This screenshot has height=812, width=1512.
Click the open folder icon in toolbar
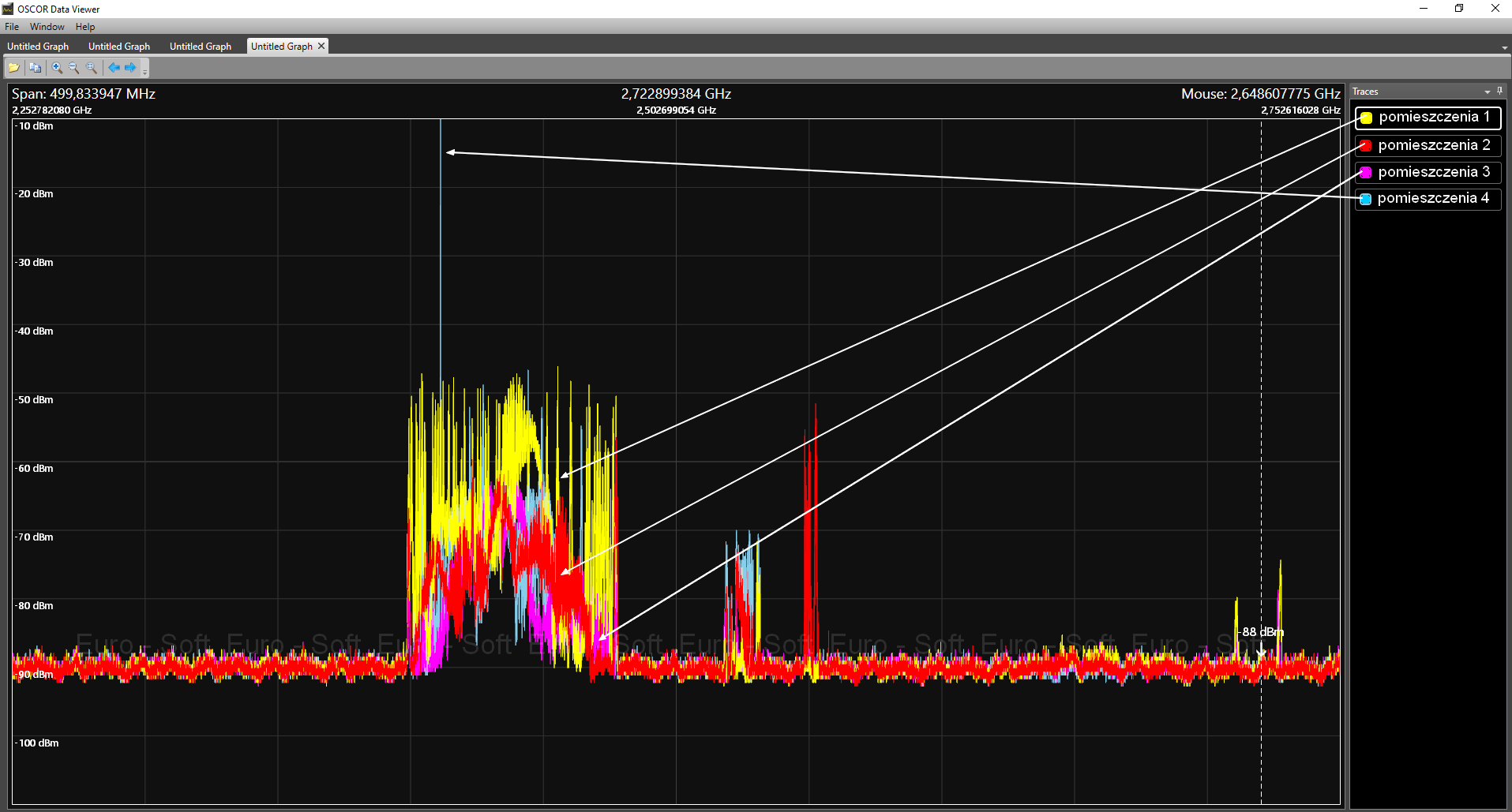pos(14,68)
